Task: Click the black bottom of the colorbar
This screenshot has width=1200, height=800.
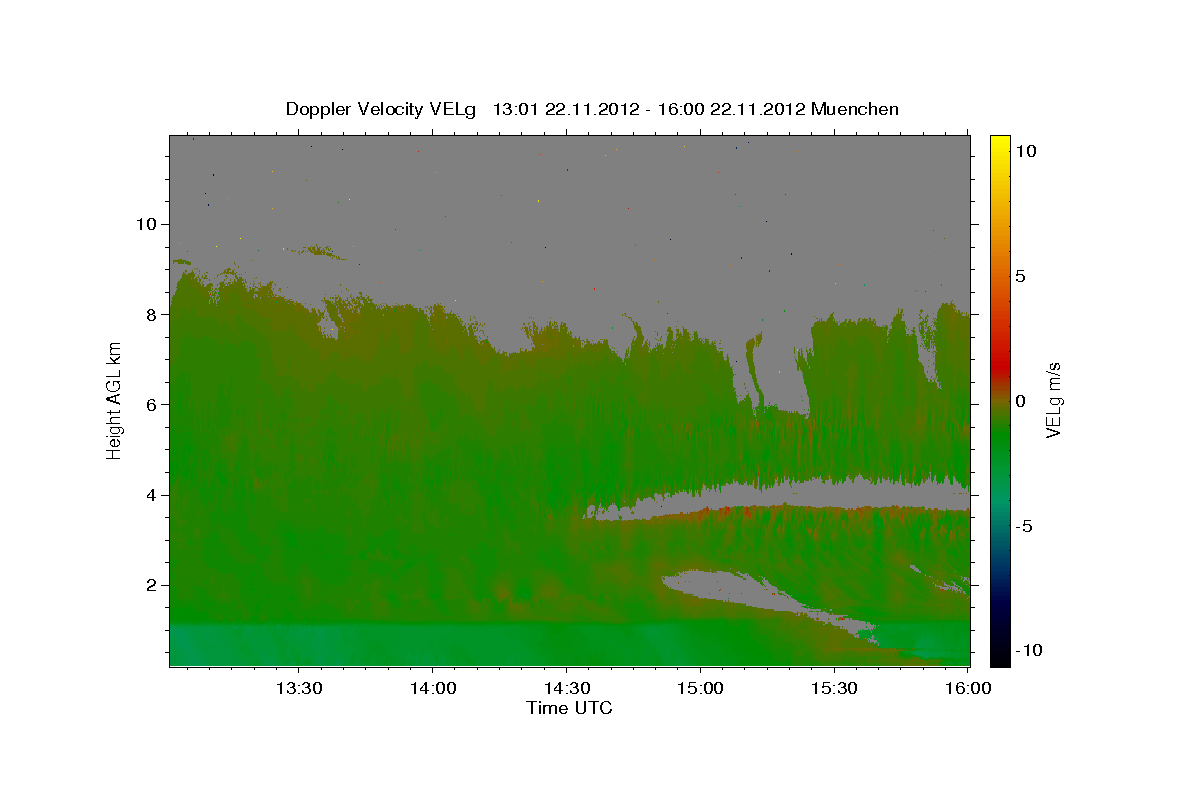Action: point(1000,655)
